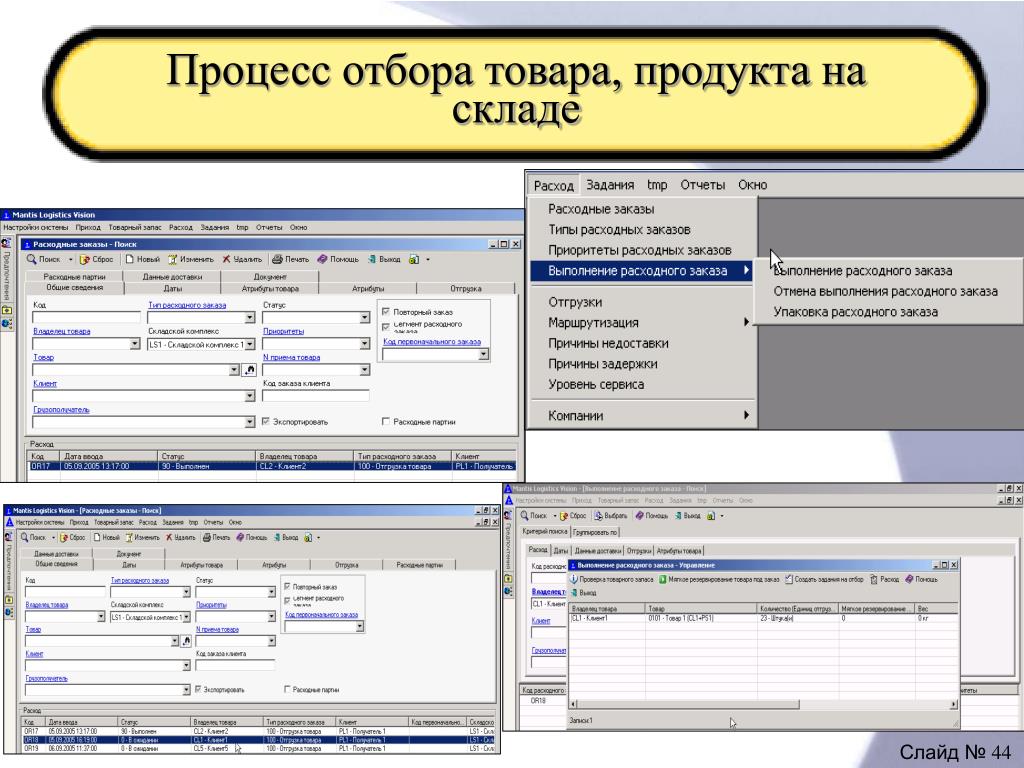Click Изменить icon in lower Расходные заказы window

tap(129, 537)
